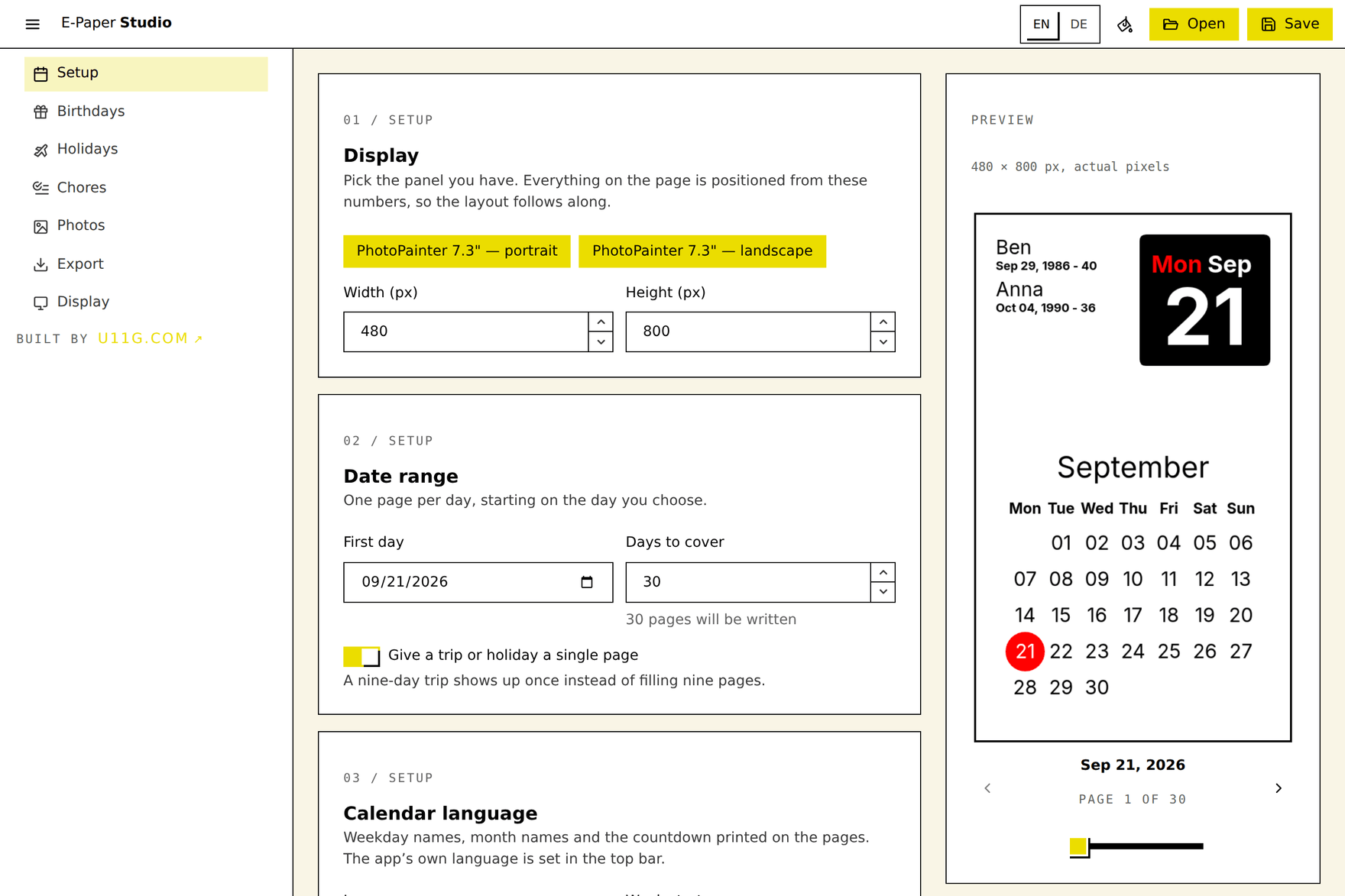Decrease the Width value
1345x896 pixels.
pyautogui.click(x=601, y=342)
